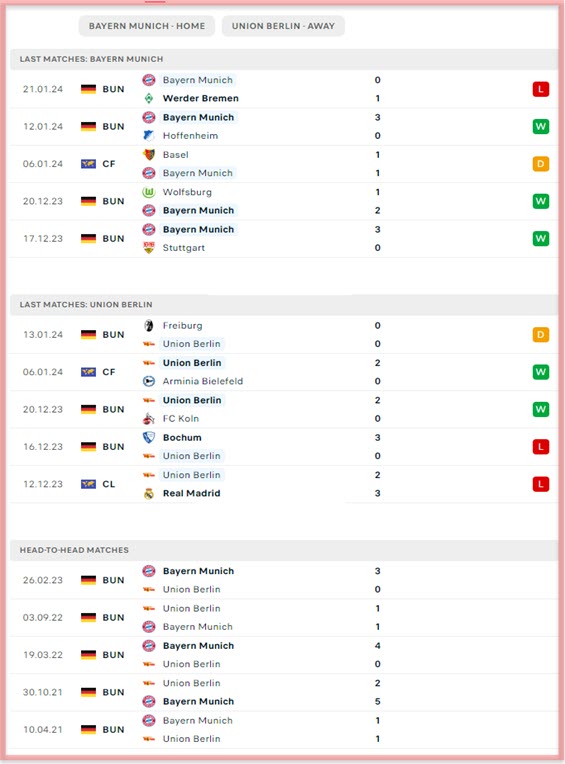565x764 pixels.
Task: Click the Real Madrid club crest
Action: pos(149,494)
